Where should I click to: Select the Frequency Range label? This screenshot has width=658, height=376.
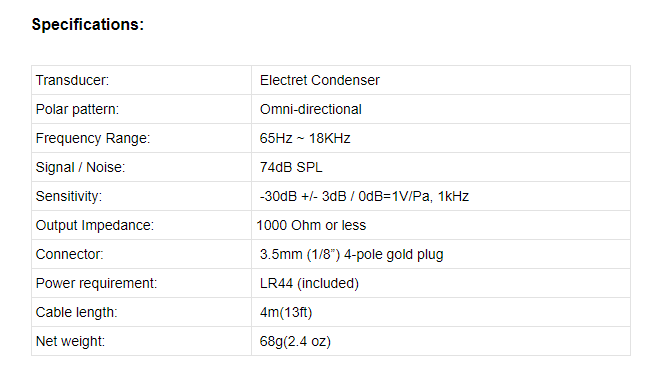coord(93,138)
